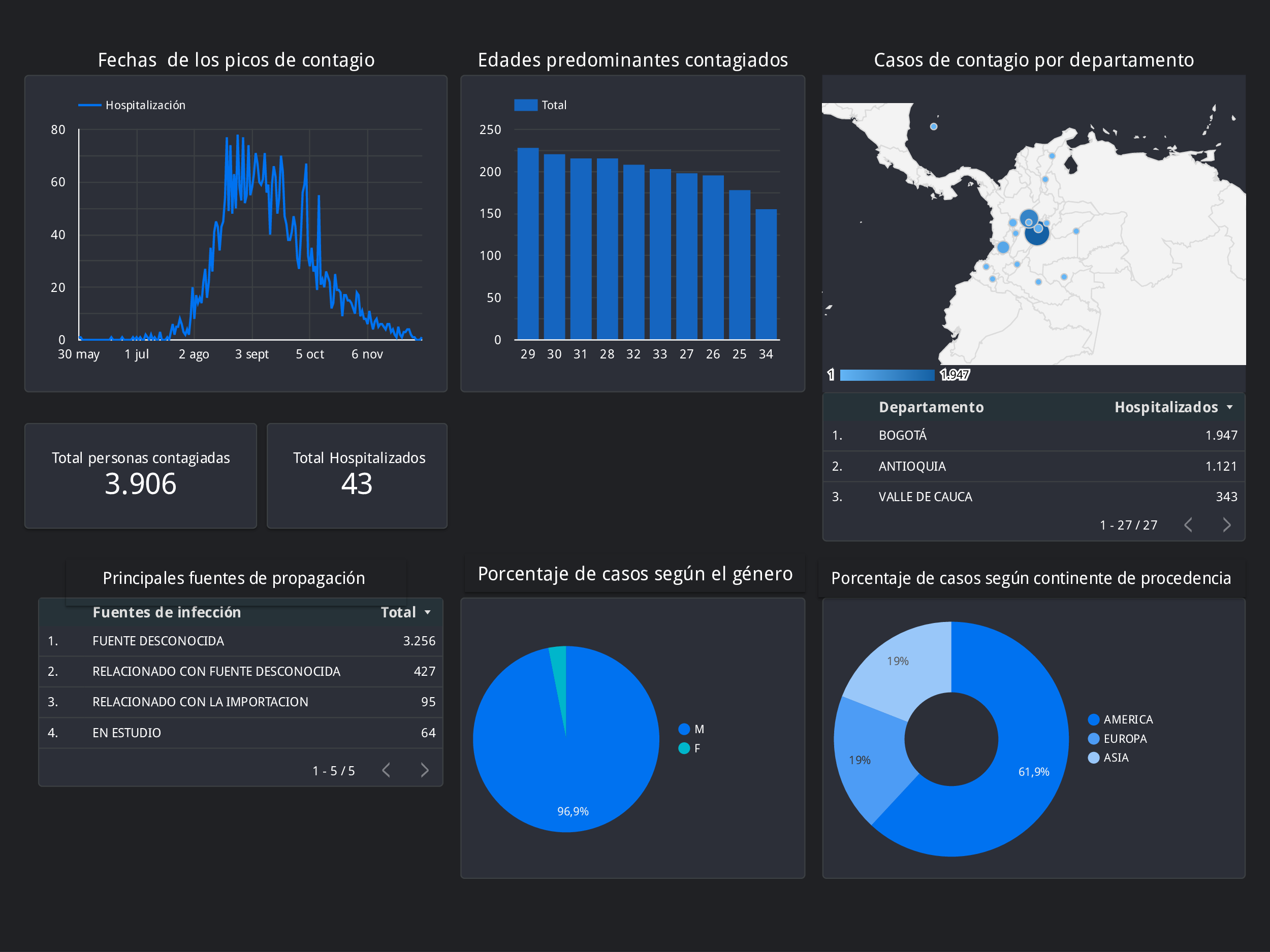Click the Fuentes de infección column header
The height and width of the screenshot is (952, 1270).
(167, 613)
